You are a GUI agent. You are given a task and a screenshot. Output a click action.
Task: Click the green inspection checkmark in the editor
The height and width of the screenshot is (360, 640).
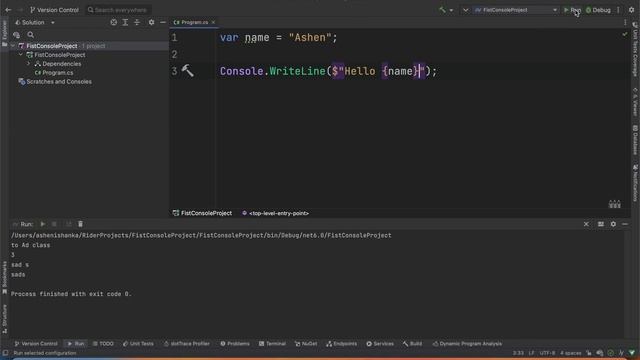click(x=624, y=35)
